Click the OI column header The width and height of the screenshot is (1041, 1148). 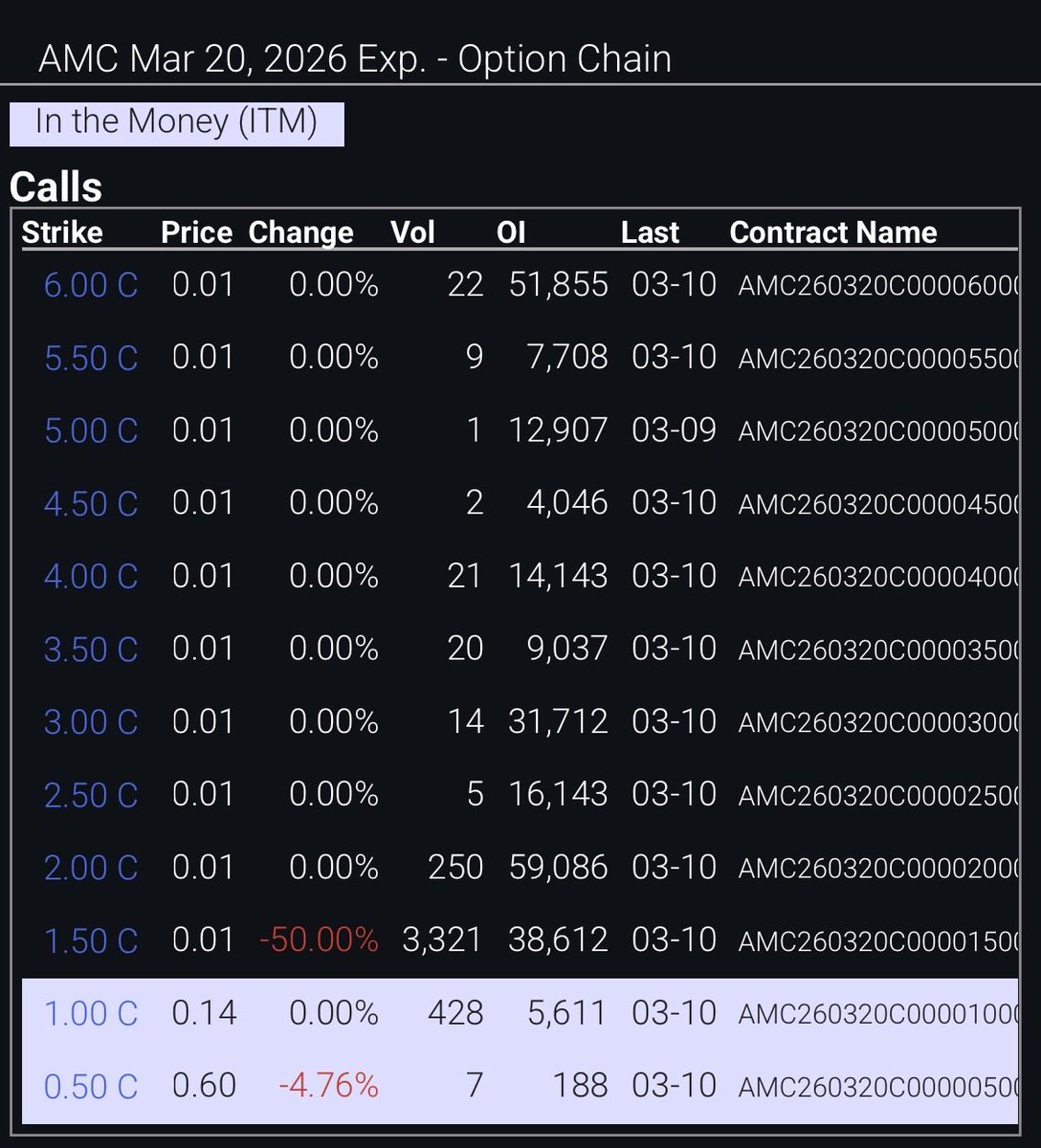click(x=511, y=232)
